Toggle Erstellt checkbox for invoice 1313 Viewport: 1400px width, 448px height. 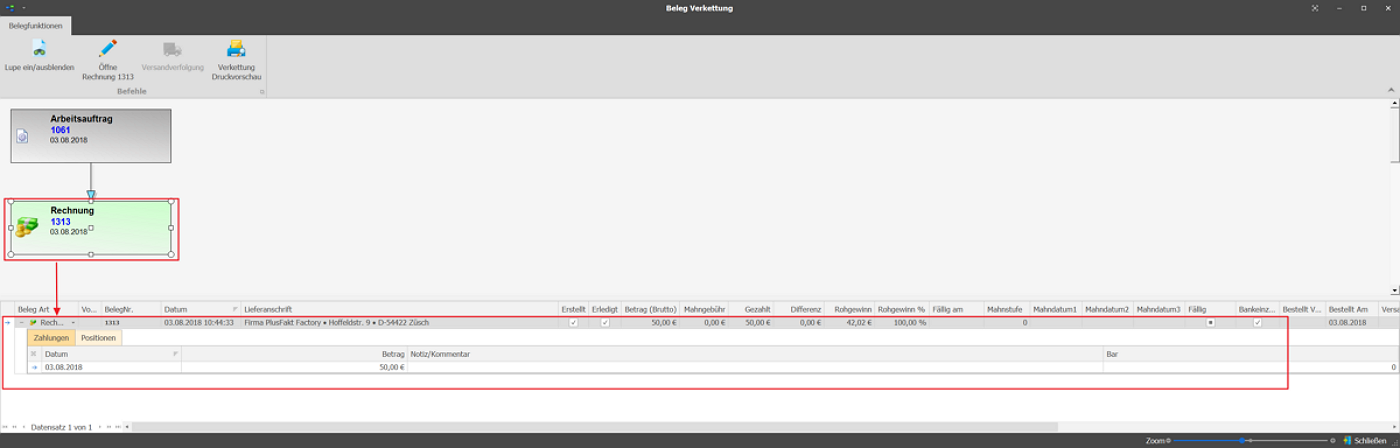click(x=573, y=323)
